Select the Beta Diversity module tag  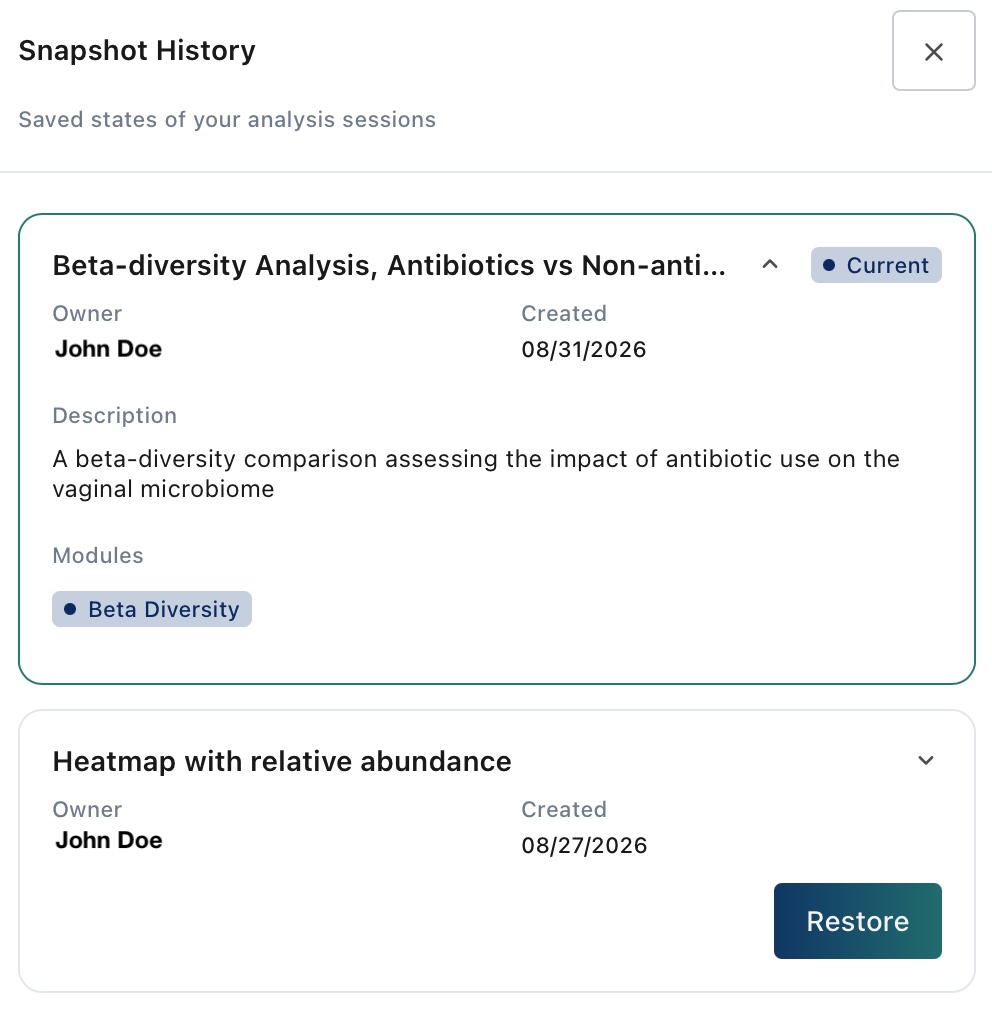[152, 609]
